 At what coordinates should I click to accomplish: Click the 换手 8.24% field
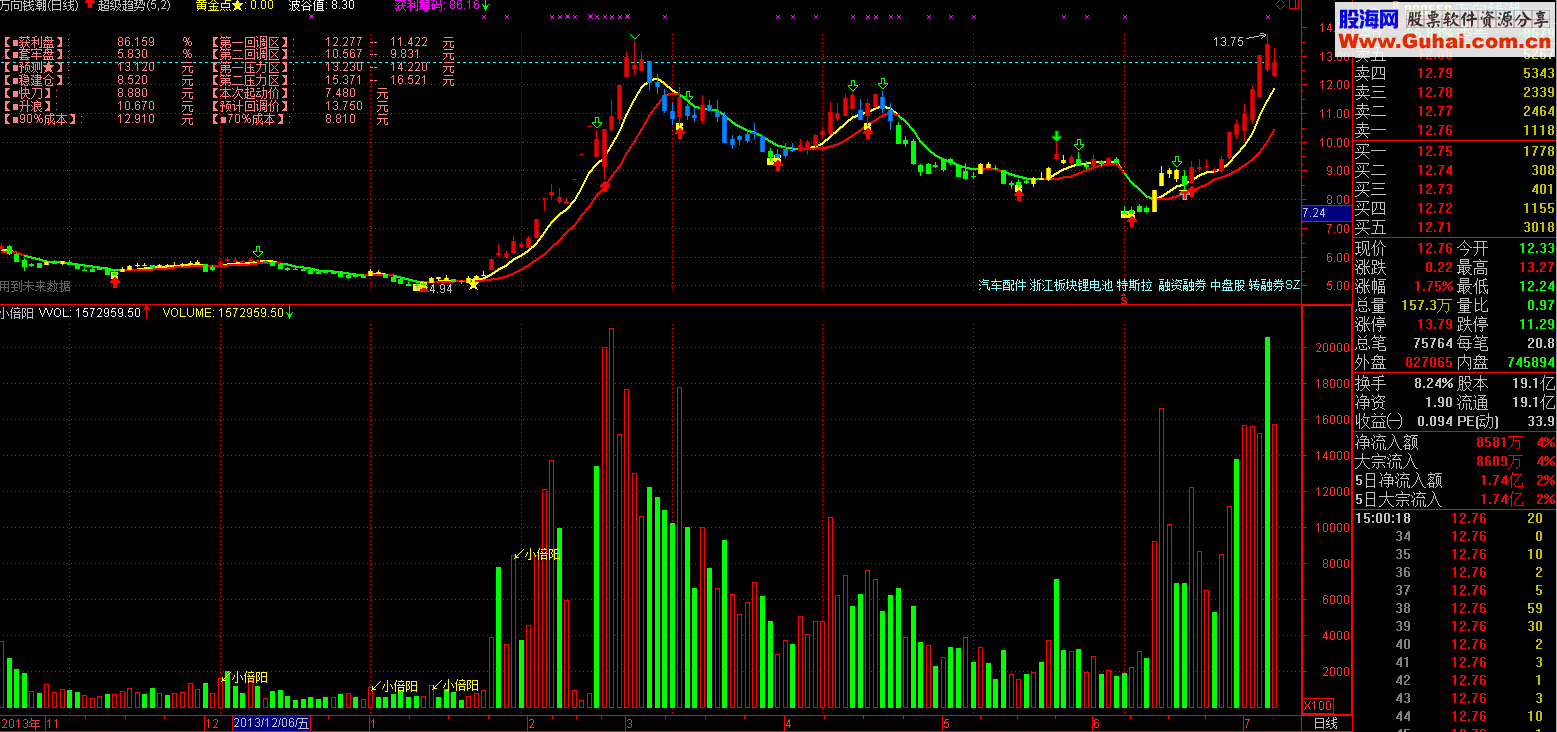tap(1404, 383)
